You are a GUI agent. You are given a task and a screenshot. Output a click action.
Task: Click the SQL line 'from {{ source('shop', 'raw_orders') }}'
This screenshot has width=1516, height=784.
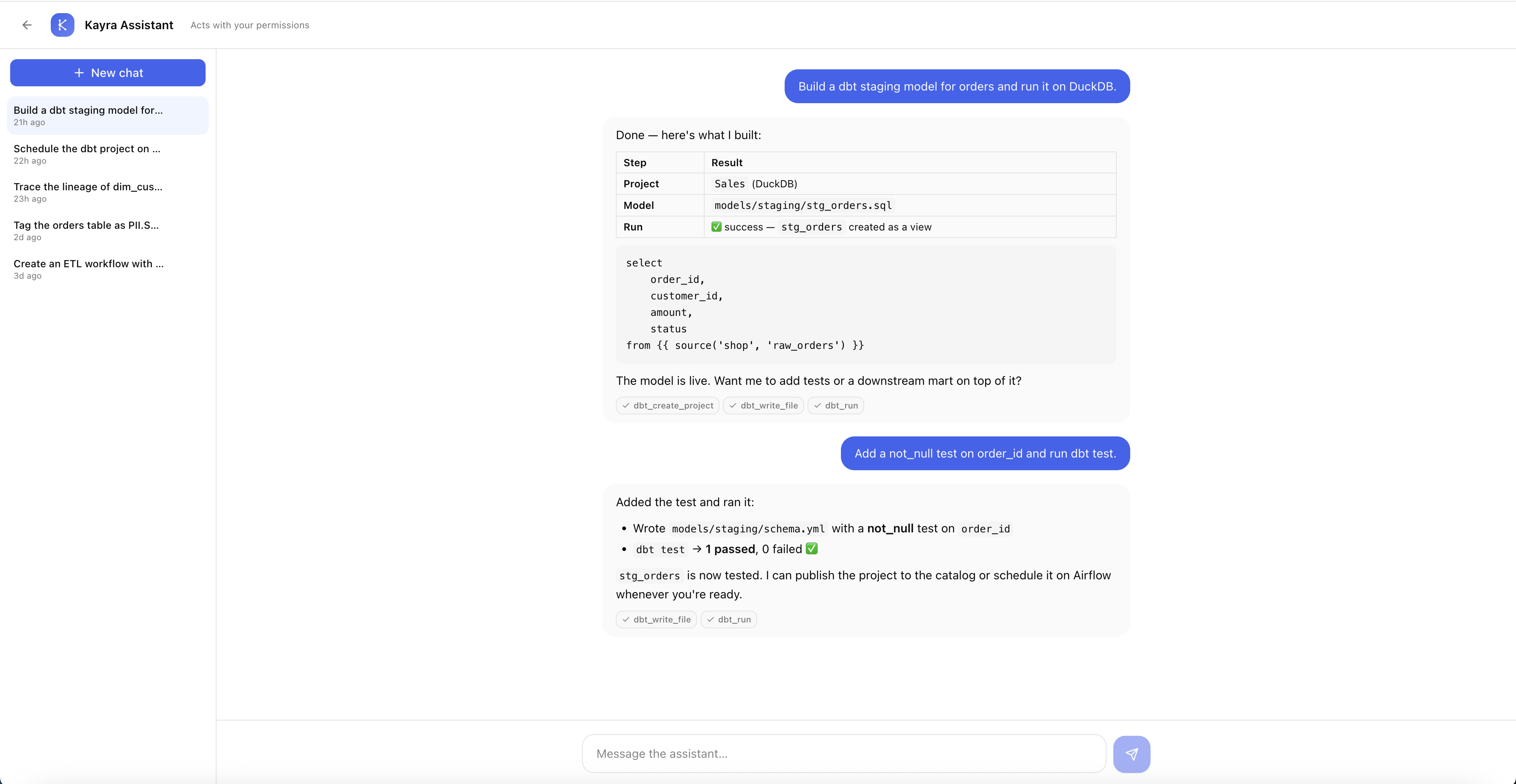coord(744,346)
